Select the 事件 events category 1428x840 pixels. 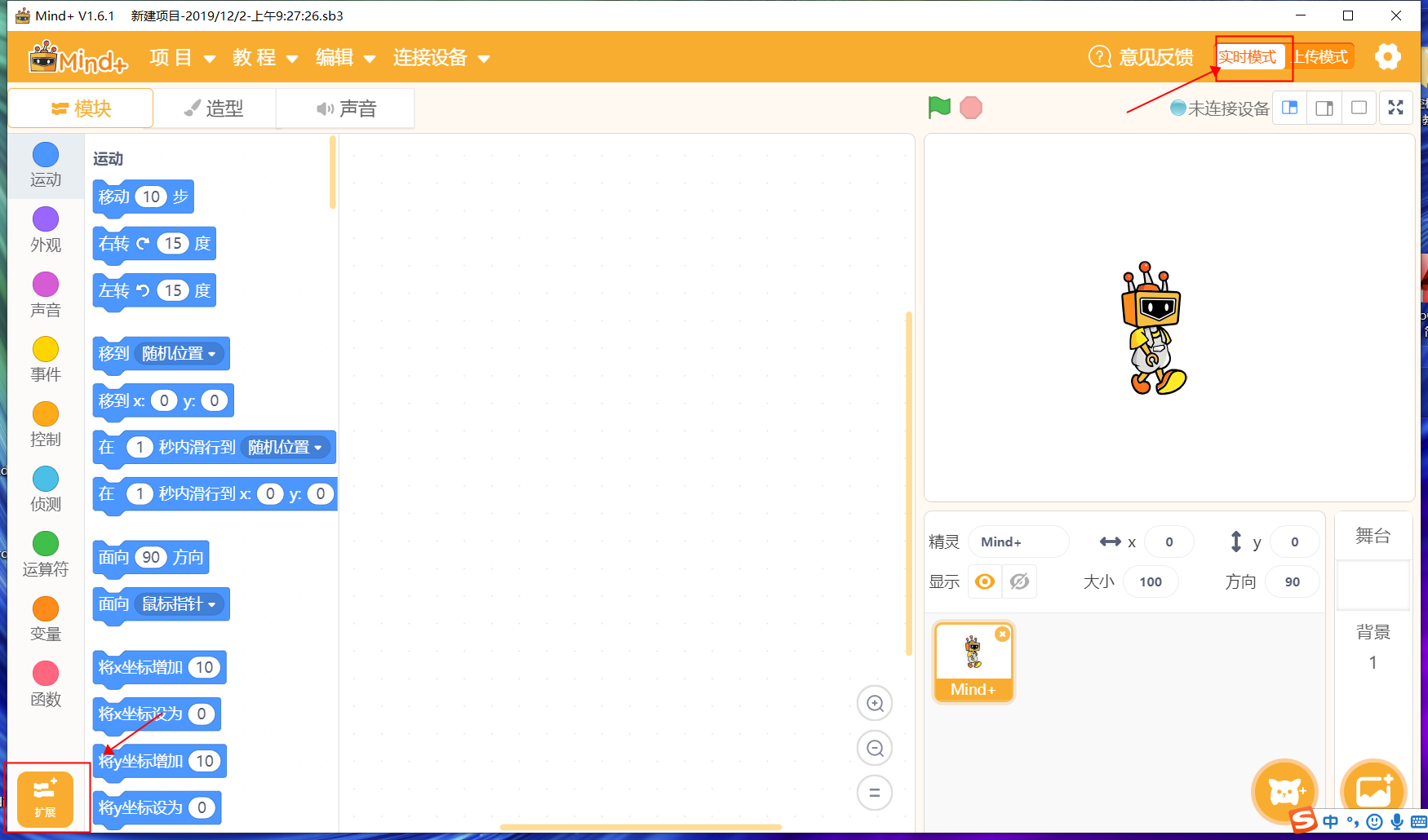coord(46,359)
